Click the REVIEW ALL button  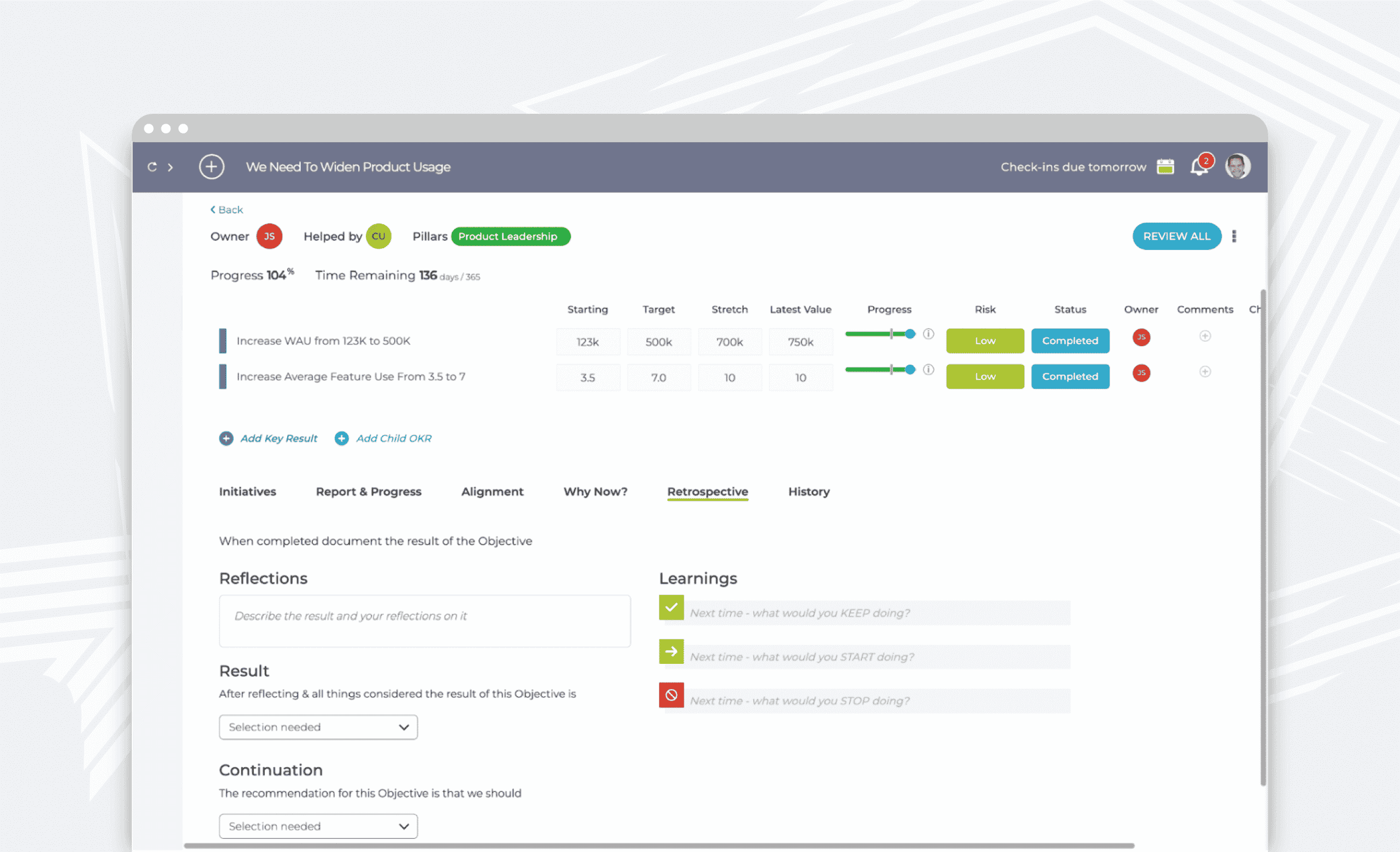click(1176, 236)
